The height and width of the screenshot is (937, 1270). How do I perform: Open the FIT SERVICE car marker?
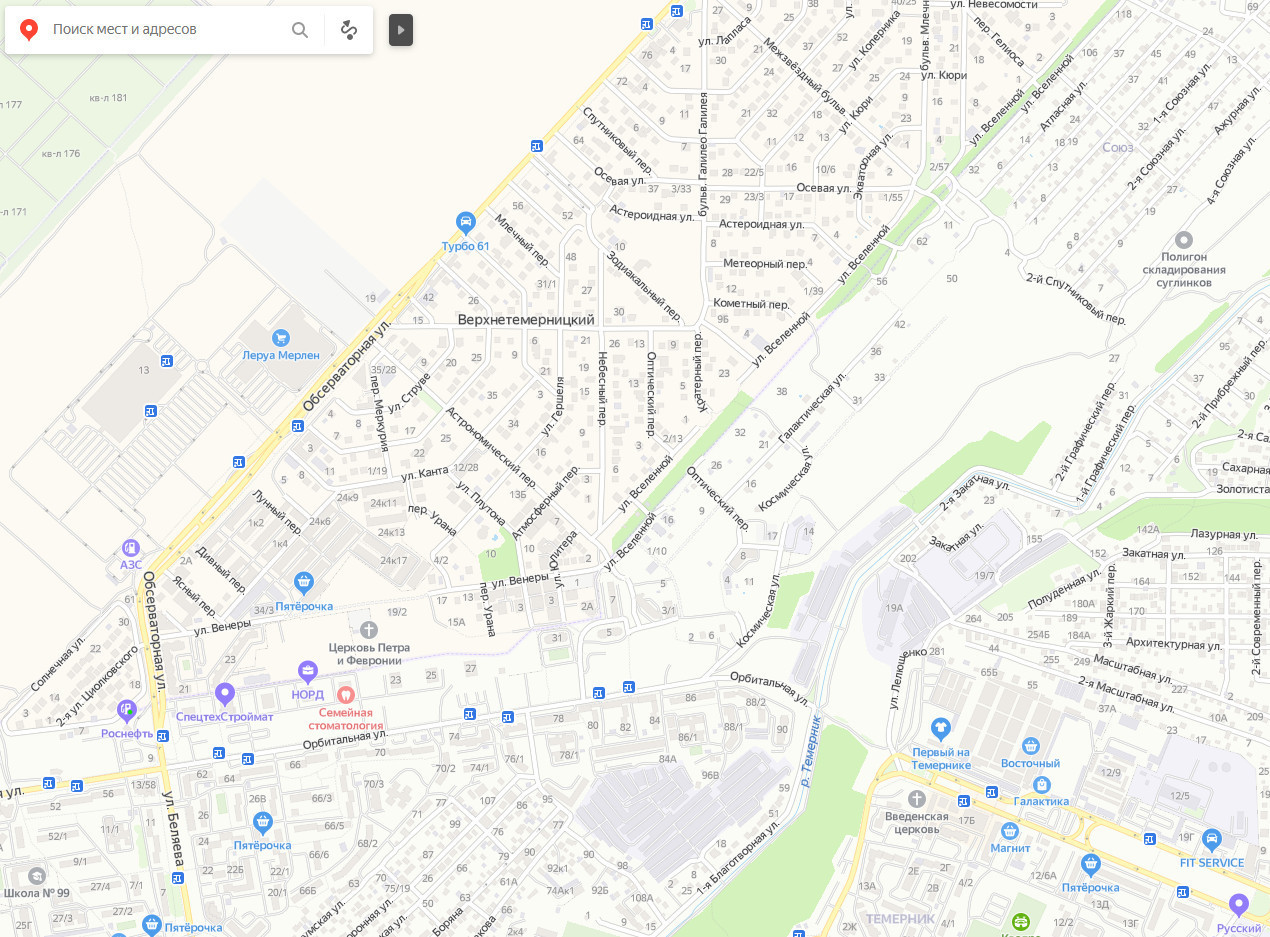pyautogui.click(x=1212, y=839)
